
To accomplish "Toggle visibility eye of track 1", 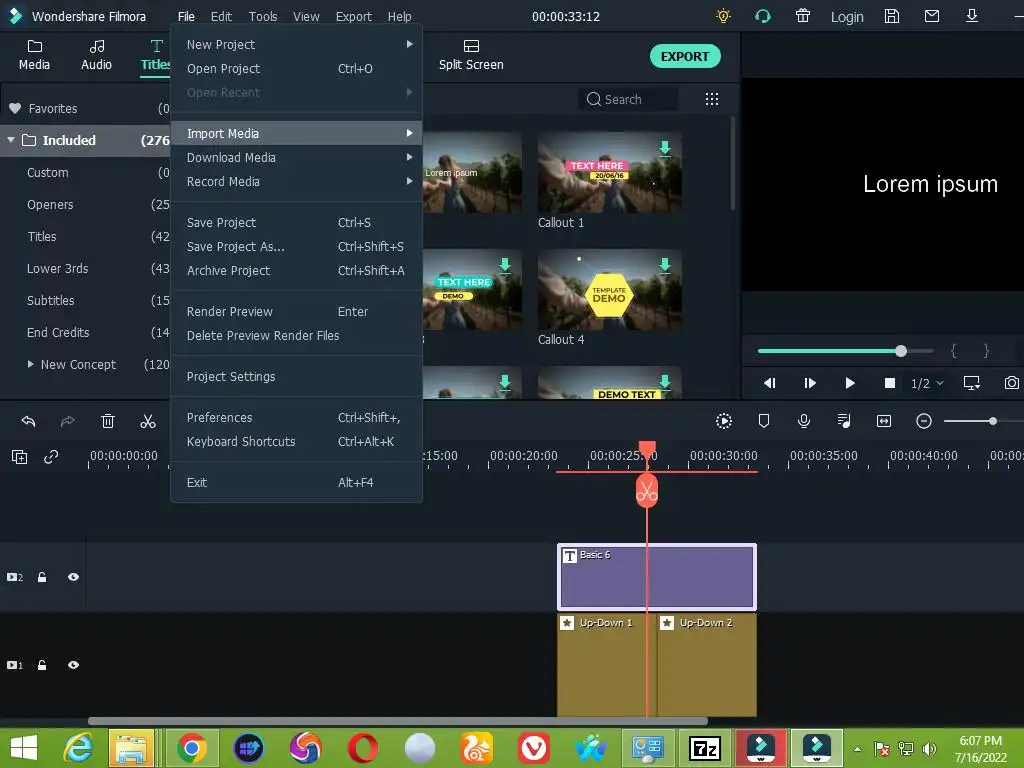I will pyautogui.click(x=73, y=665).
